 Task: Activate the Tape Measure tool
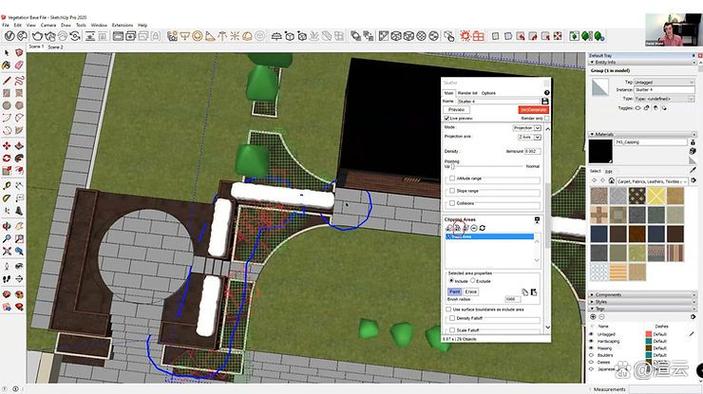click(x=6, y=186)
